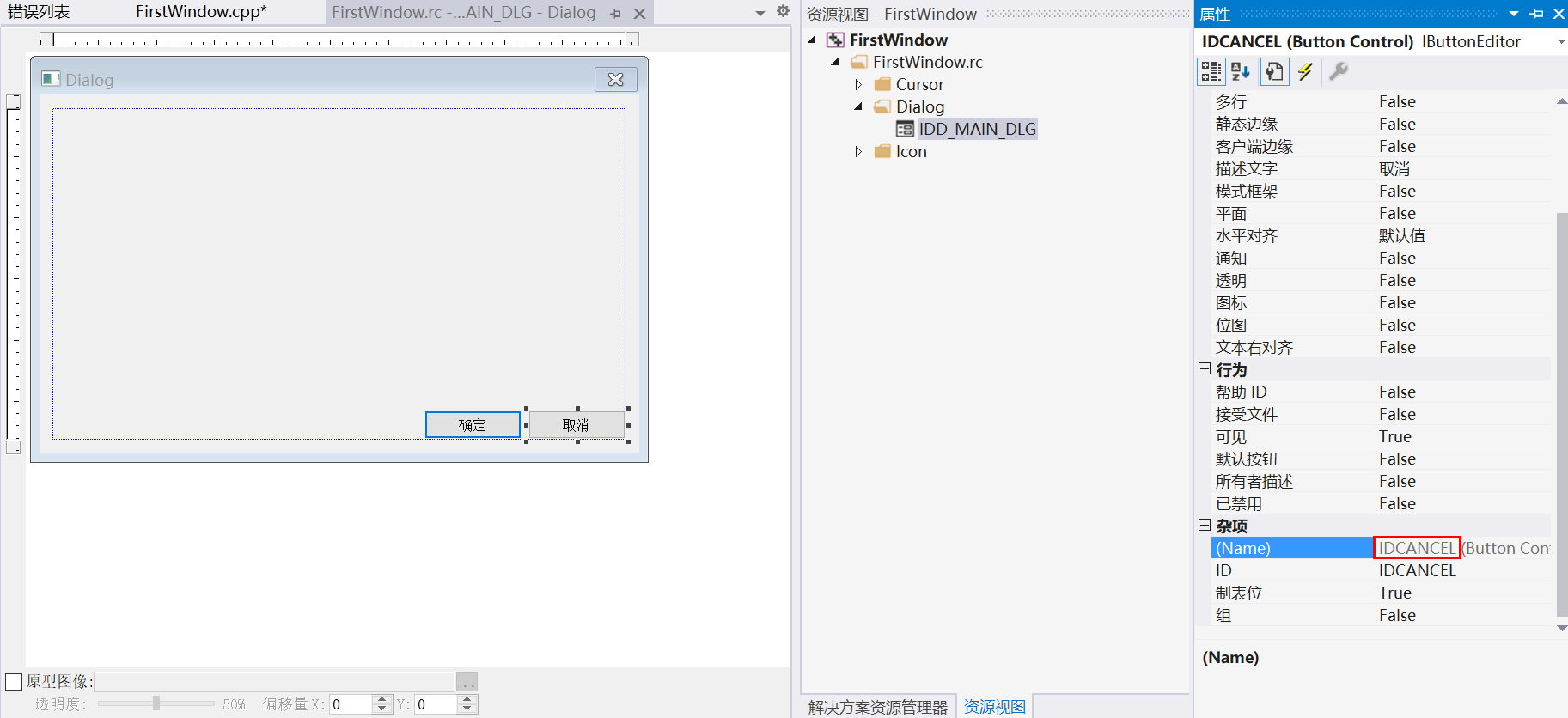1568x718 pixels.
Task: Pin the FirstWindow.rc Dialog tab
Action: click(x=615, y=14)
